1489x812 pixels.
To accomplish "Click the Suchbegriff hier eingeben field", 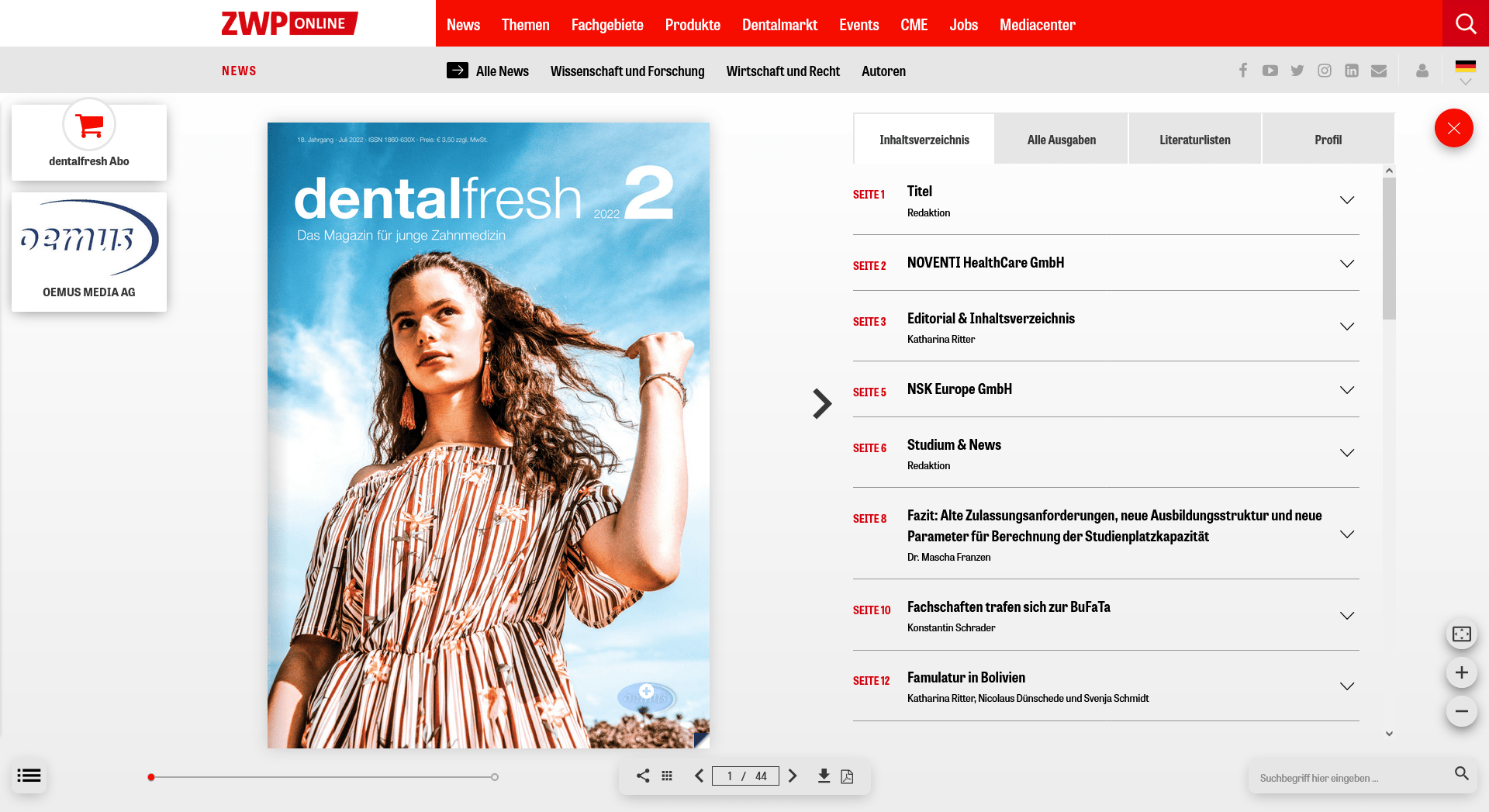I will (1349, 778).
